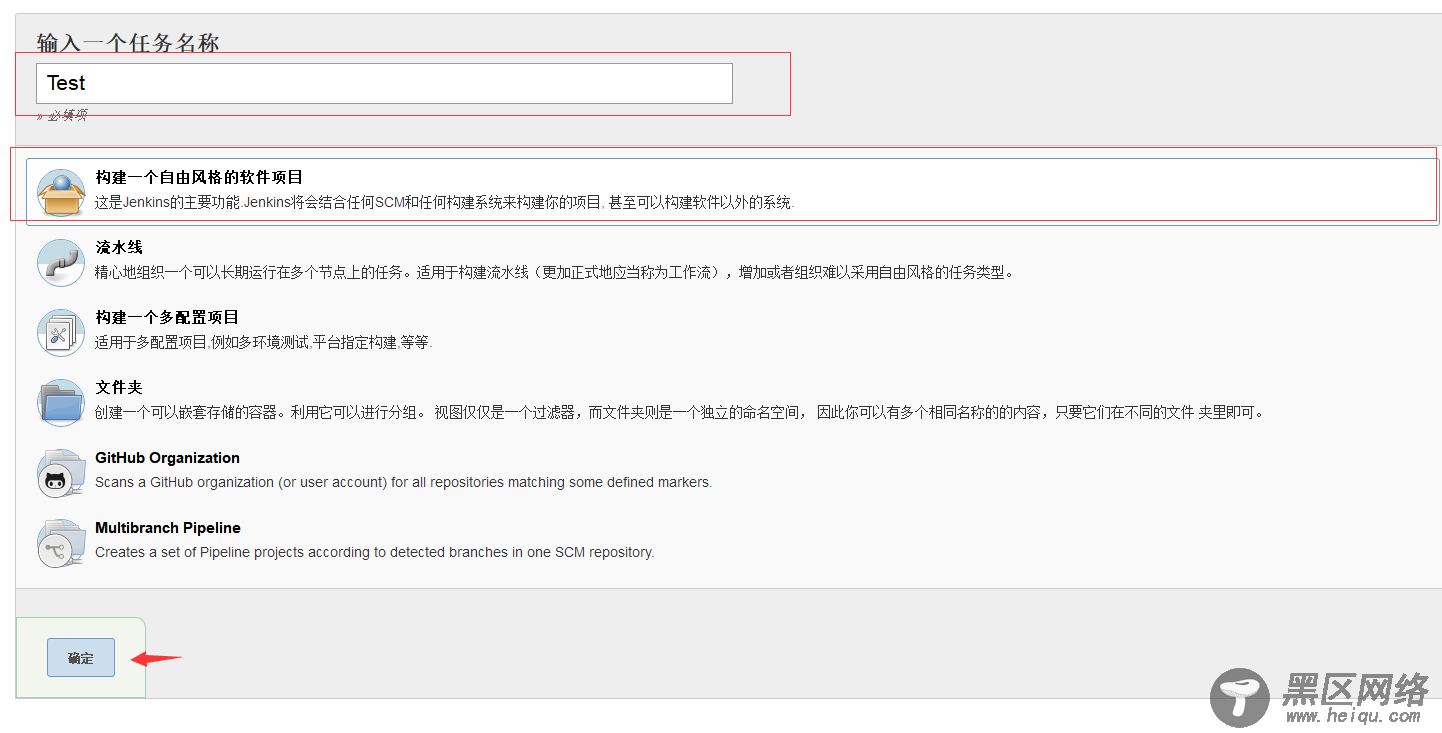Image resolution: width=1442 pixels, height=733 pixels.
Task: Select 构建一个自由风格的软件项目 title
Action: pos(199,177)
